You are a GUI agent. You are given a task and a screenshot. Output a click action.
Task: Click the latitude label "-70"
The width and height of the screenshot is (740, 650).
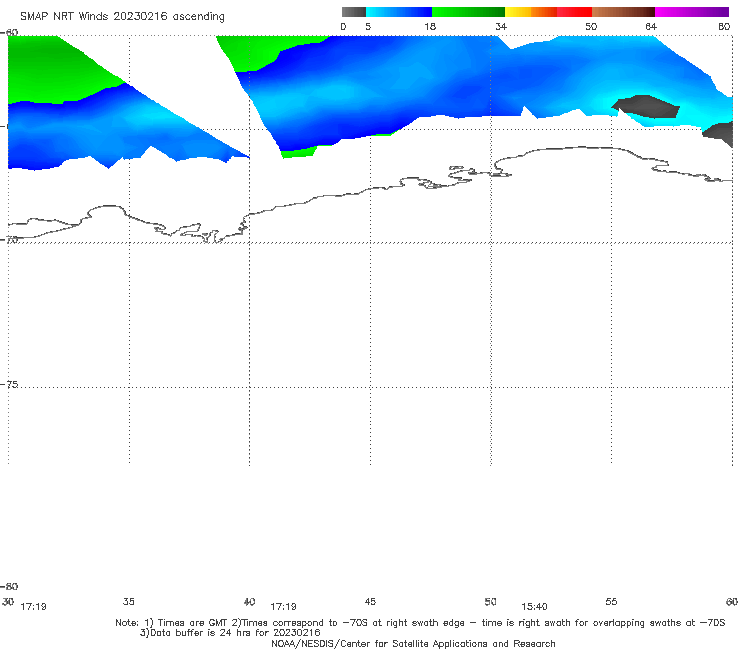coord(9,240)
